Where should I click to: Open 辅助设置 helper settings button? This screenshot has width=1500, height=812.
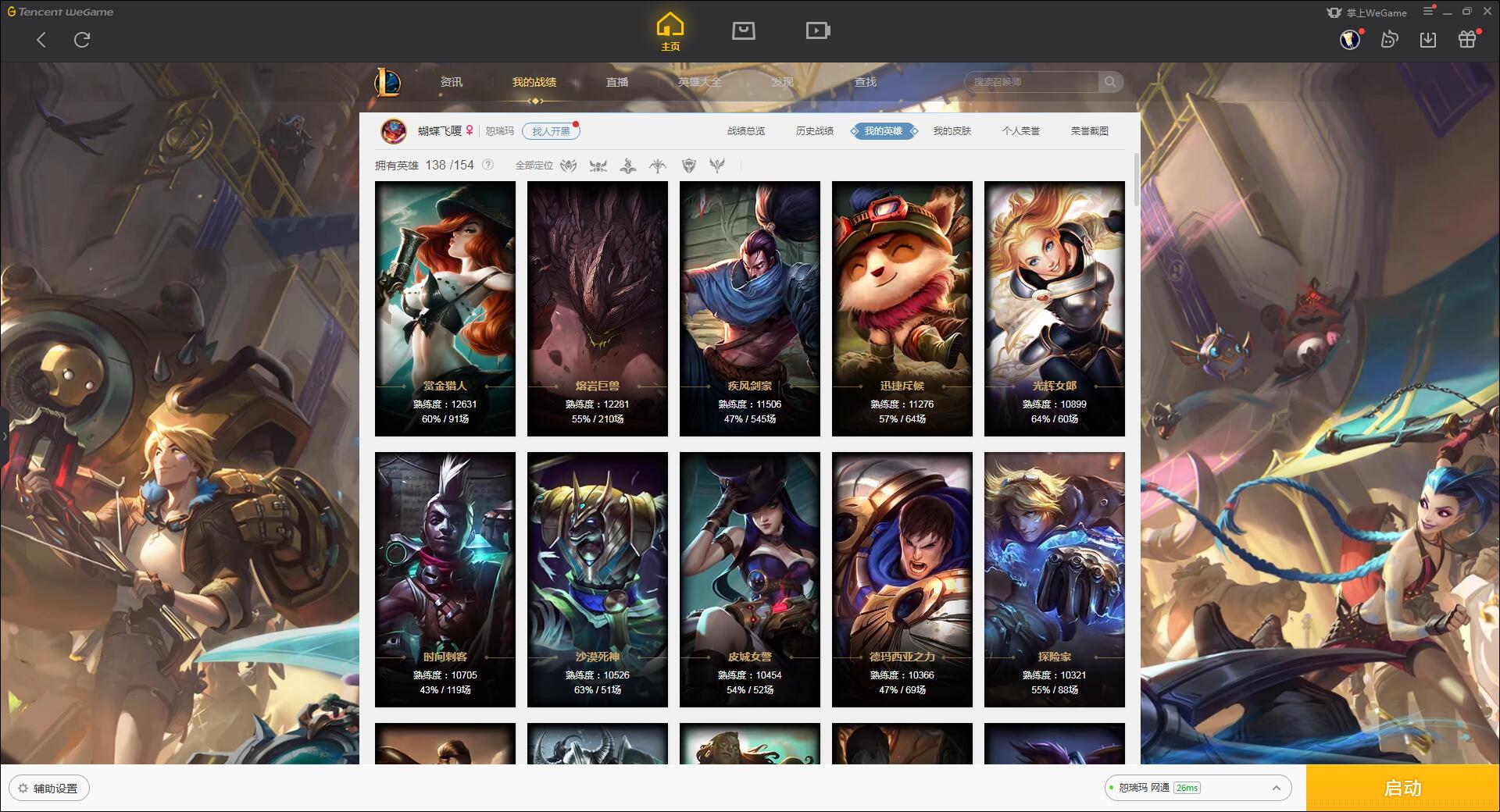(49, 789)
